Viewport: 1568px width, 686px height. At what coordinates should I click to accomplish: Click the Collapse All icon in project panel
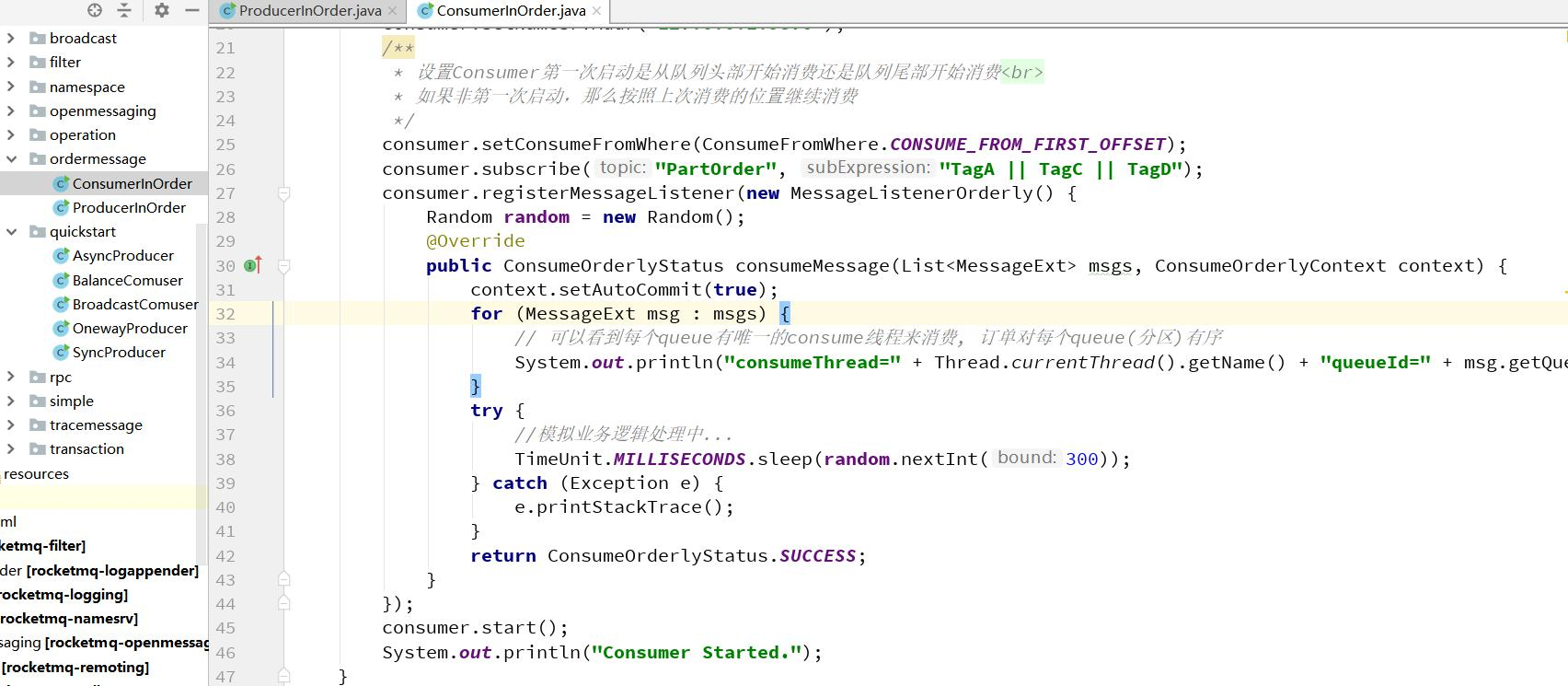click(124, 10)
